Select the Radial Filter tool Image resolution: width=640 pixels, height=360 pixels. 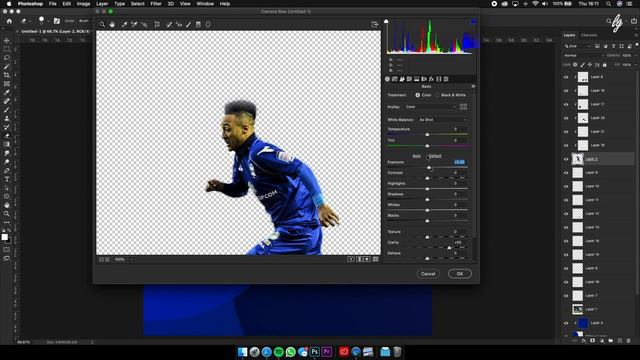(208, 24)
